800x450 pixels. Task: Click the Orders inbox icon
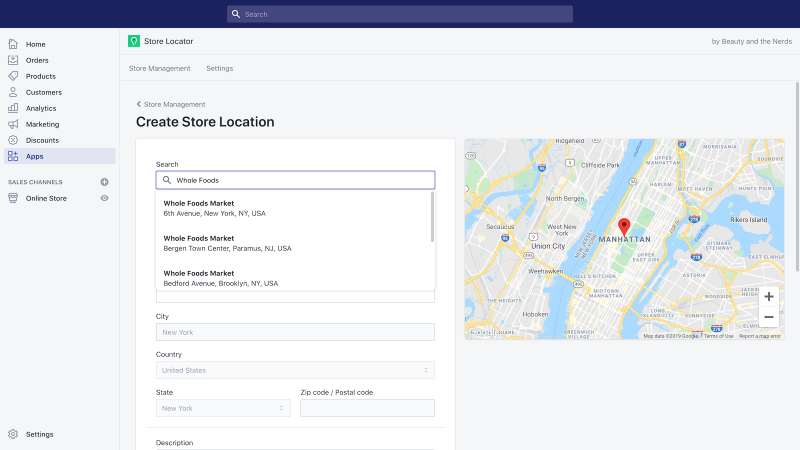(x=13, y=60)
